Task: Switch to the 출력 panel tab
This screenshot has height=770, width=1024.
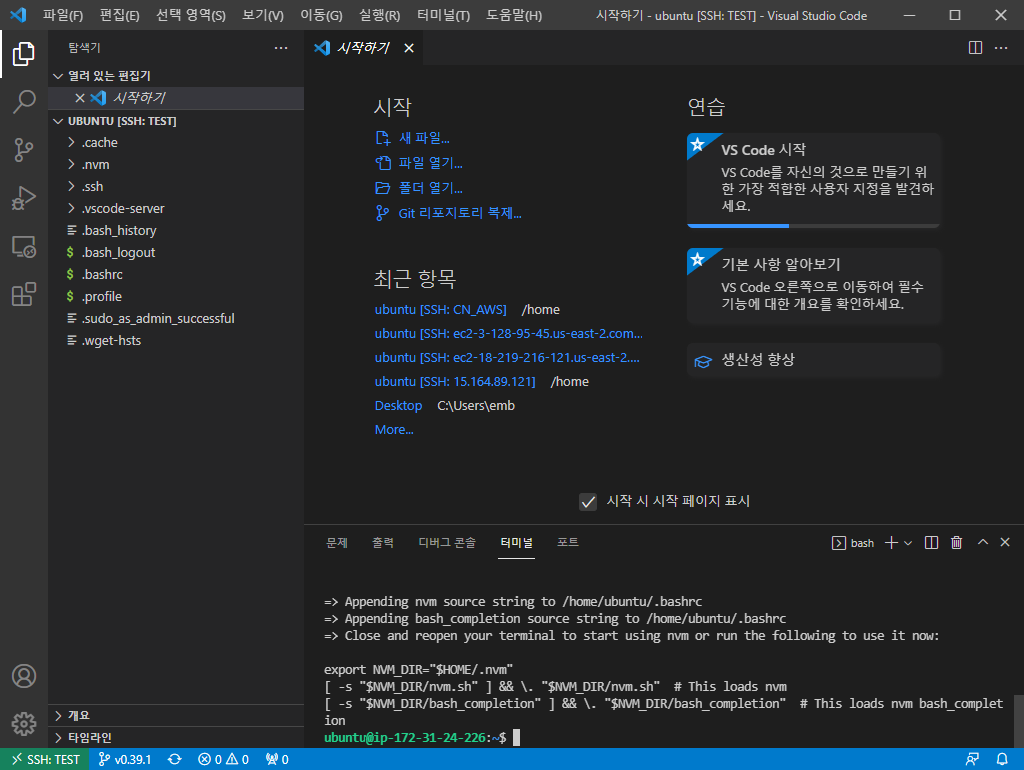Action: click(x=383, y=543)
